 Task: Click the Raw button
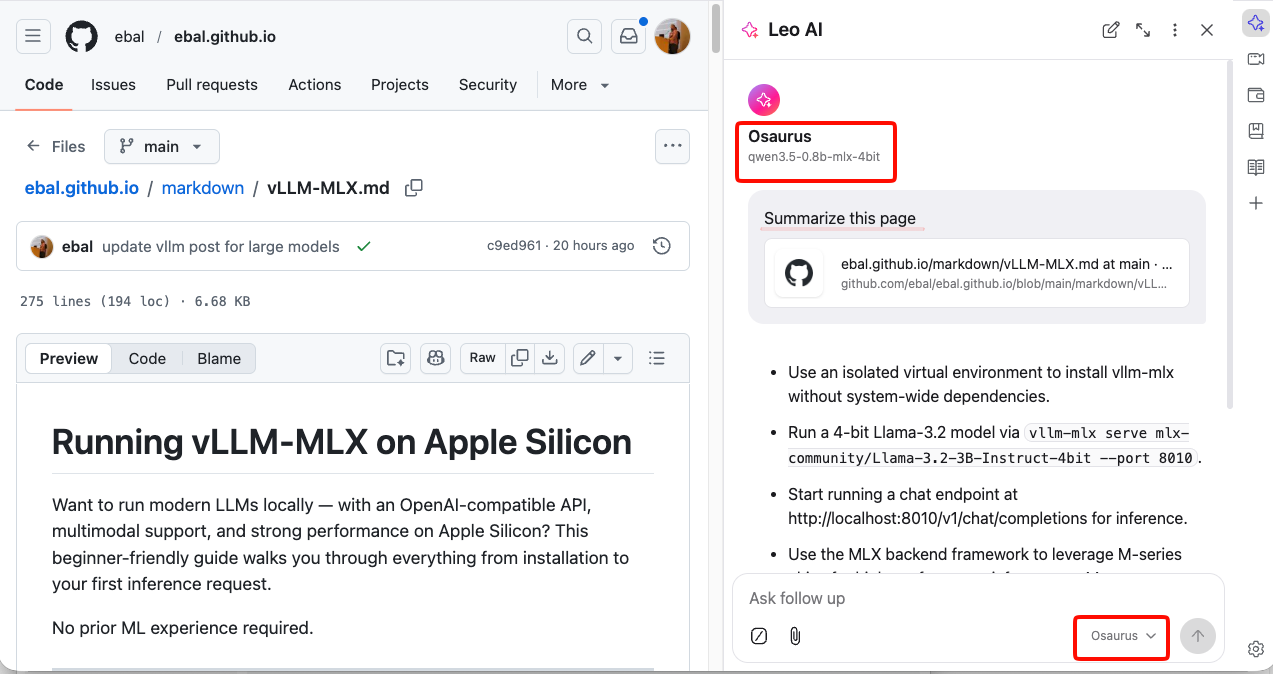[483, 358]
